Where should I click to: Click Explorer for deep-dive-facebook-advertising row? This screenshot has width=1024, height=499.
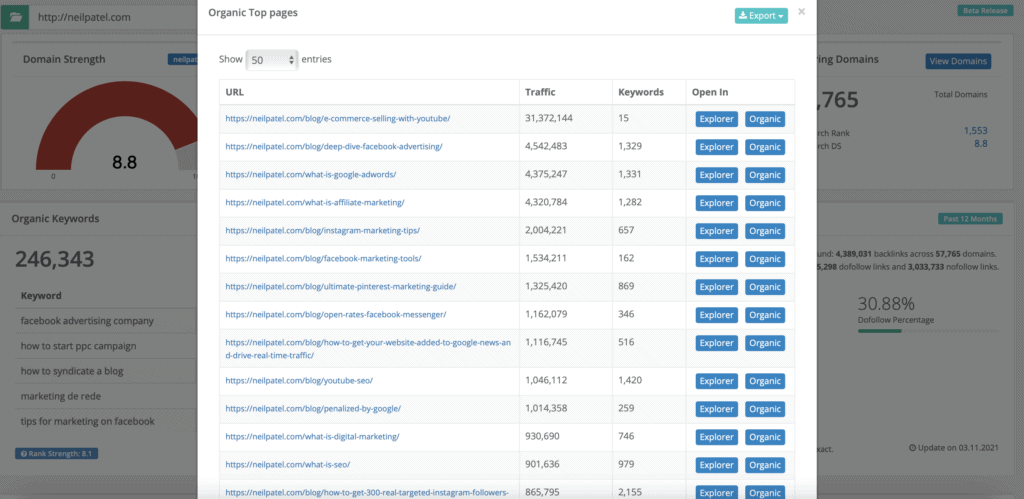pos(716,147)
